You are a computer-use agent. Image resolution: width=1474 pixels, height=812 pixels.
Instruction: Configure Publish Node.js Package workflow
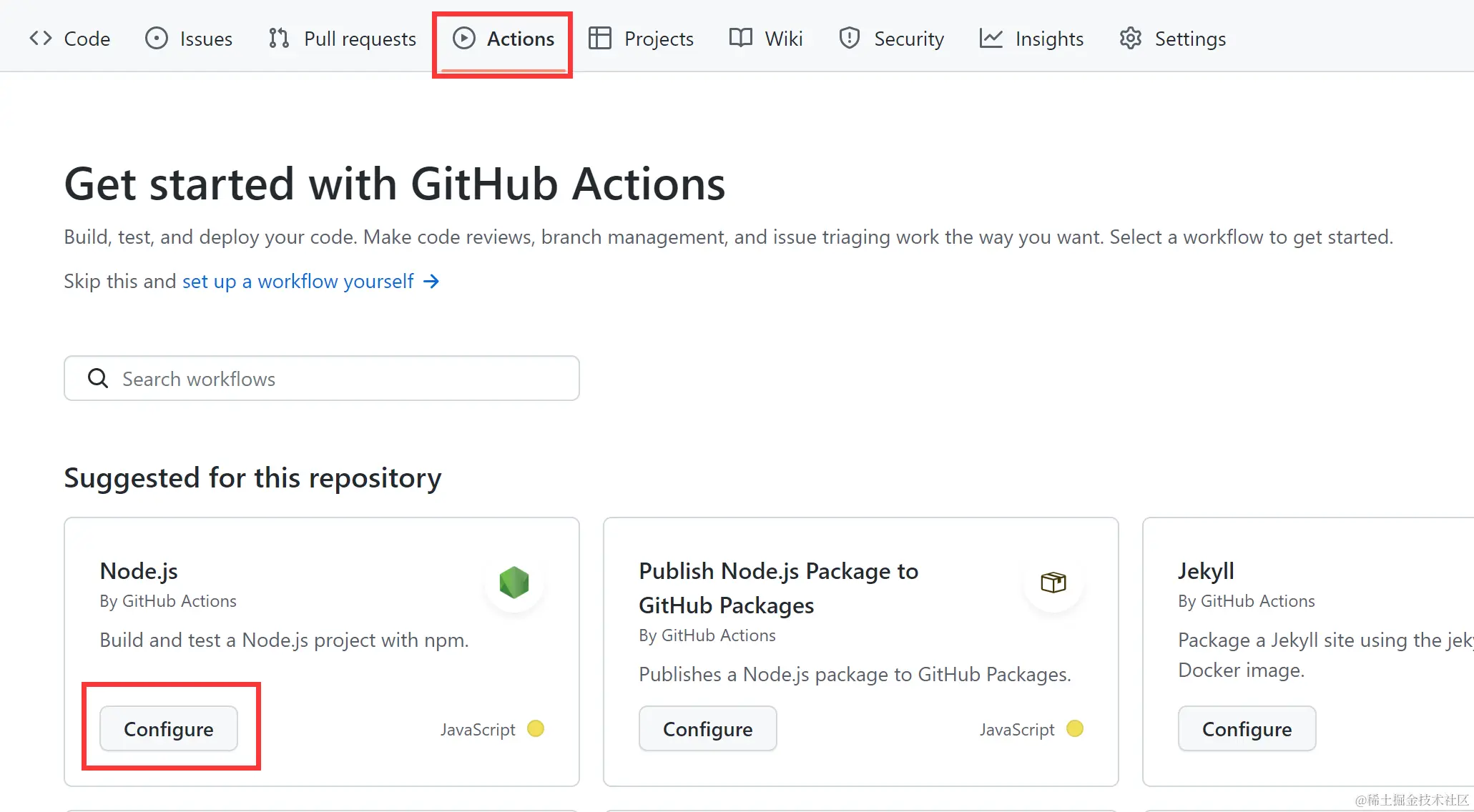click(707, 728)
